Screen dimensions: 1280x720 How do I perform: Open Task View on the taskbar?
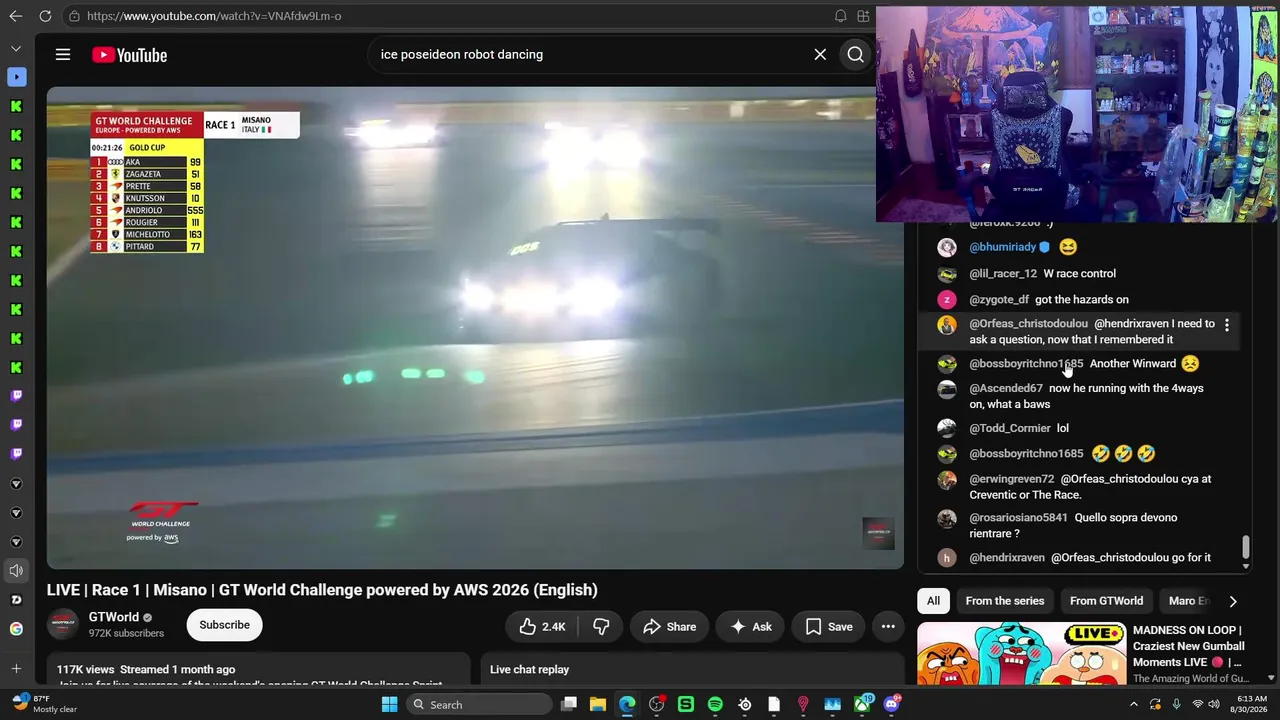[568, 705]
